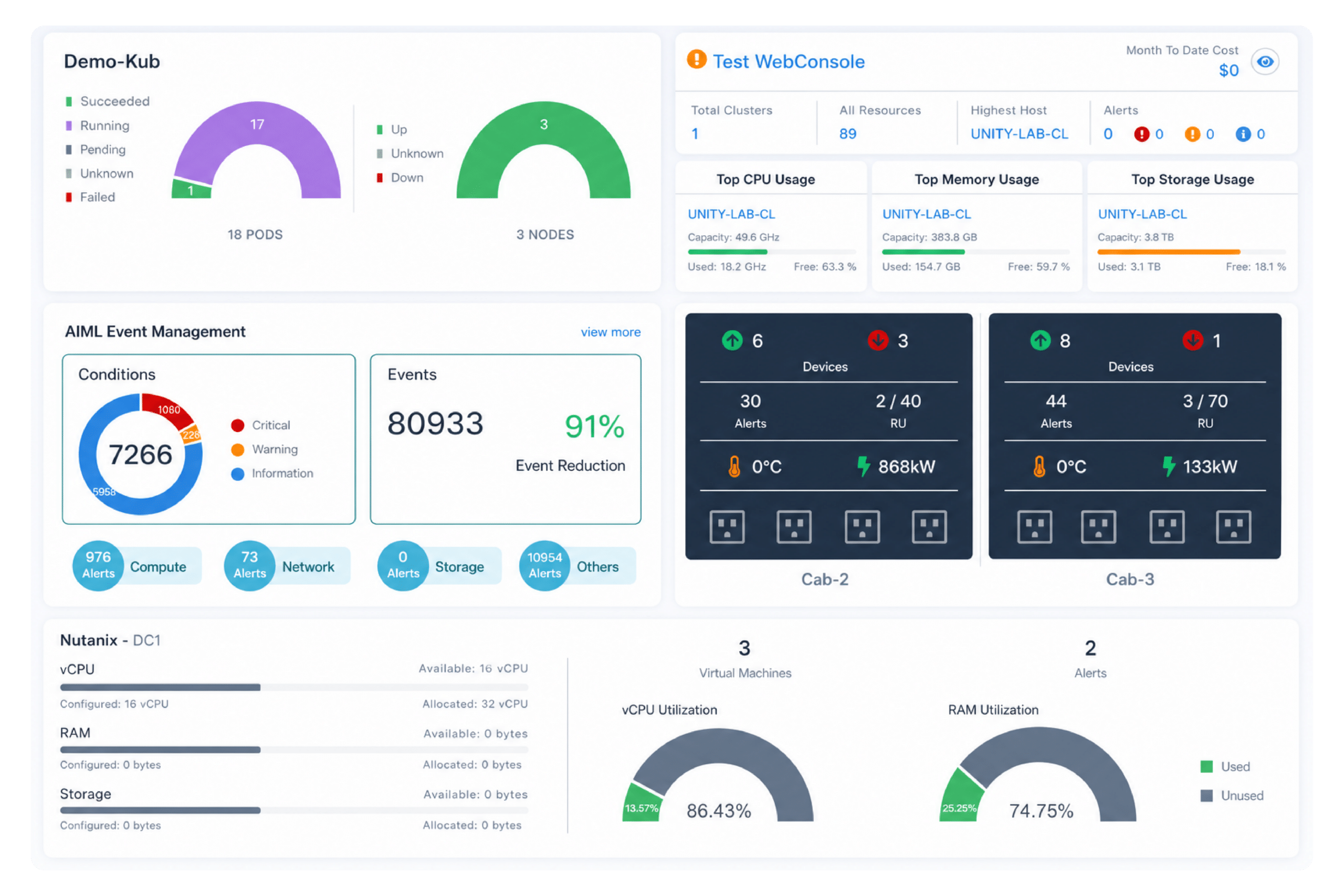Click the blue information alert icon in Alerts

1243,134
